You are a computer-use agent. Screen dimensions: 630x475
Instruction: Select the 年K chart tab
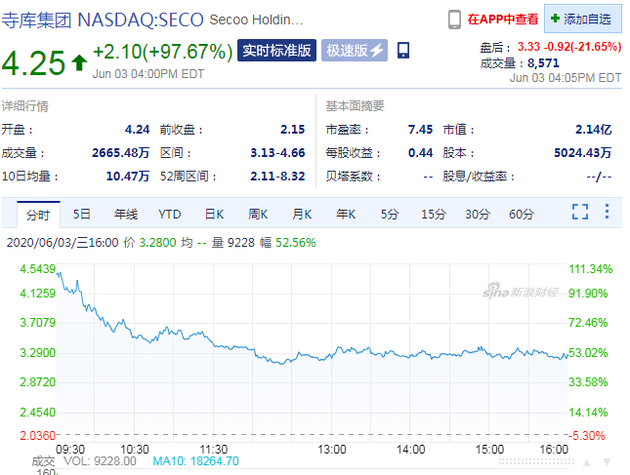[346, 214]
